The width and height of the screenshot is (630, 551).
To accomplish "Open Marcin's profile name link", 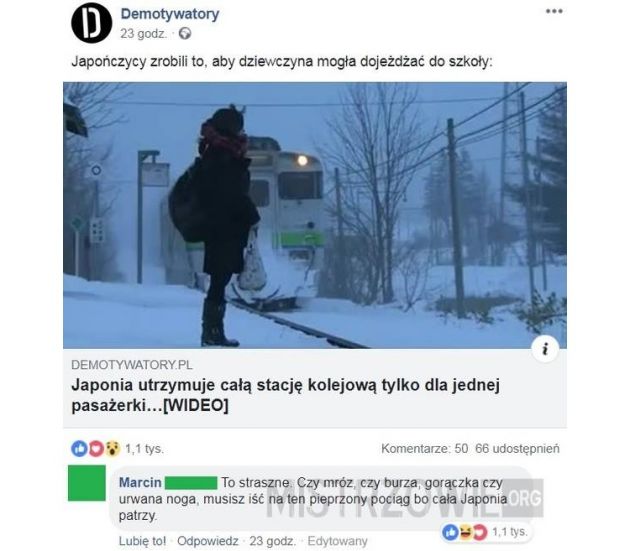I will (140, 482).
